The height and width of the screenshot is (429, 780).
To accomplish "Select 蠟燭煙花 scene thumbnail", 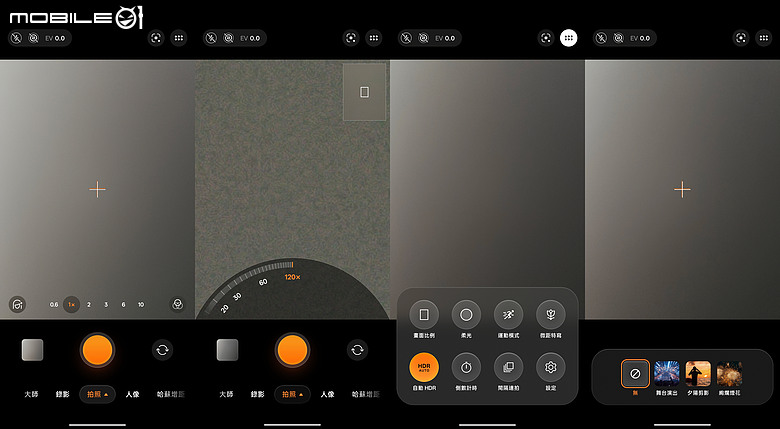I will click(x=729, y=374).
